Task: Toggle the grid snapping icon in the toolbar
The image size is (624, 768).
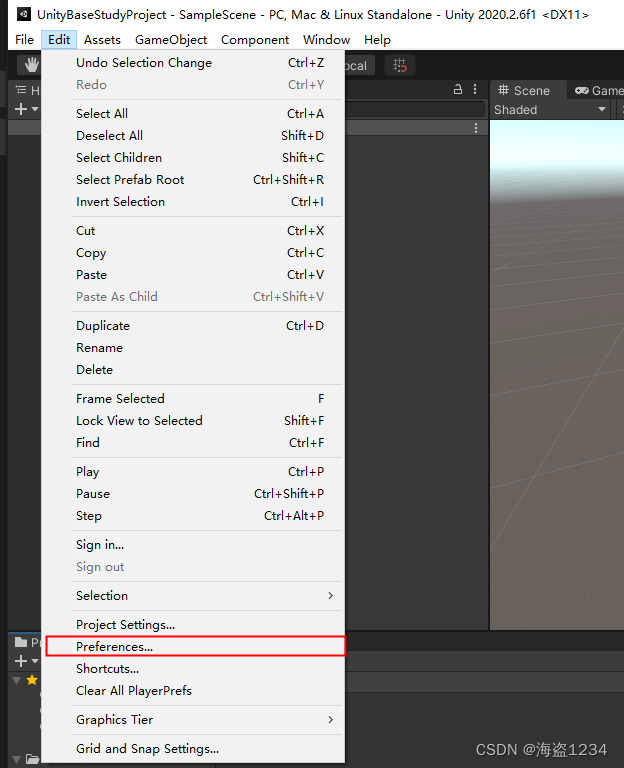Action: [x=400, y=65]
